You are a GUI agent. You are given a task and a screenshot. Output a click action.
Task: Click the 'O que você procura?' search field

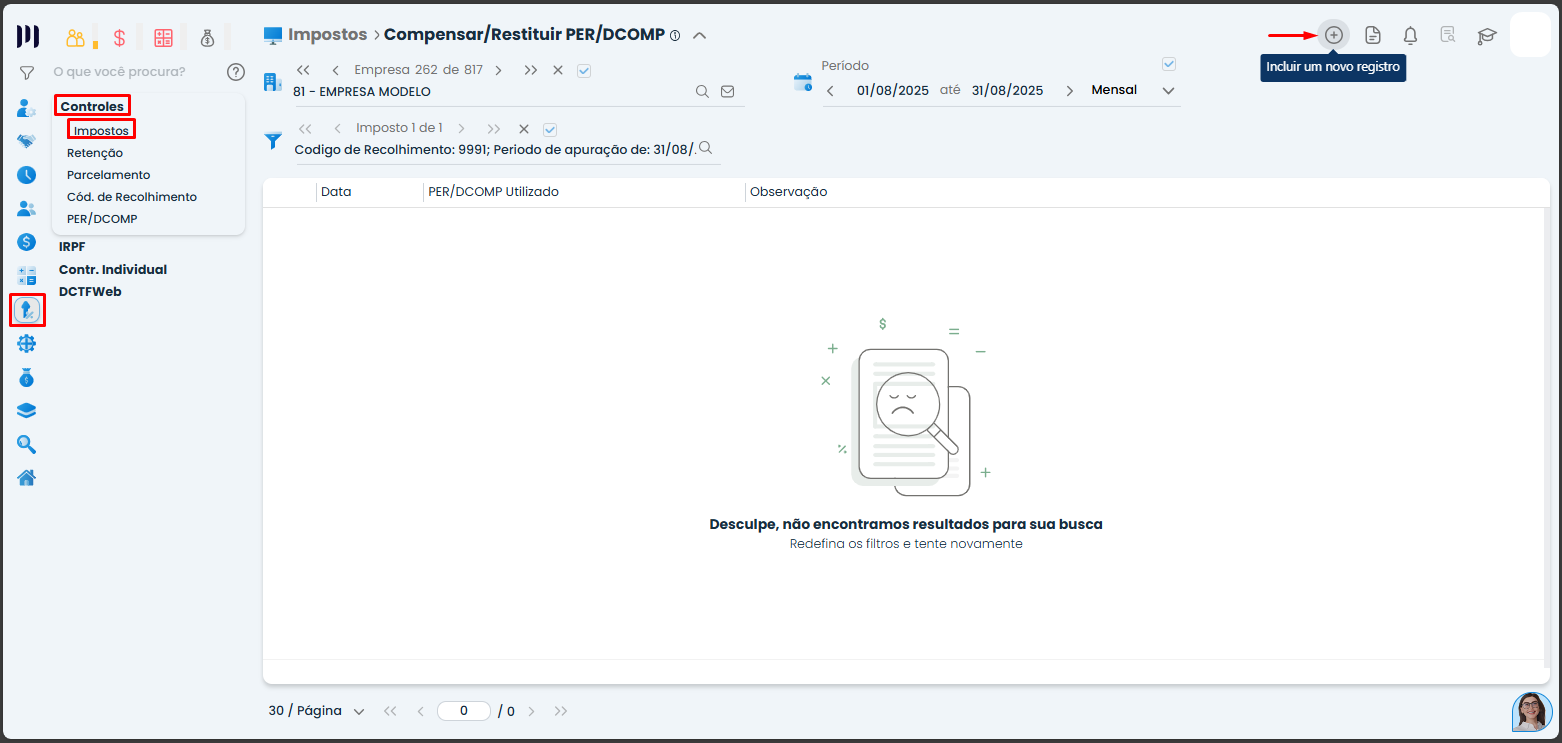tap(119, 72)
